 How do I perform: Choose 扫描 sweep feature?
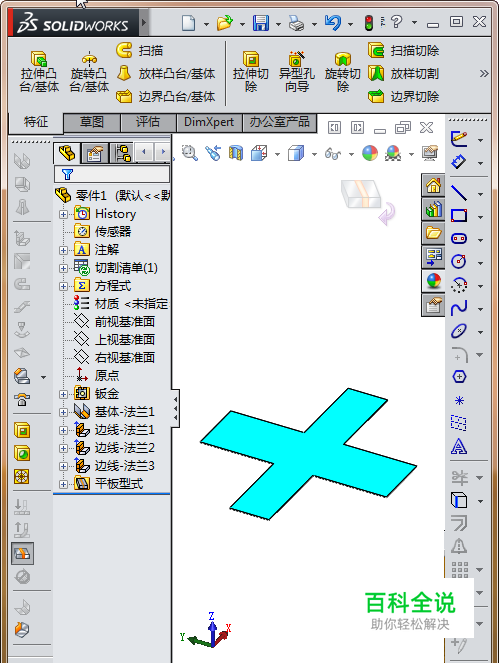click(x=140, y=51)
